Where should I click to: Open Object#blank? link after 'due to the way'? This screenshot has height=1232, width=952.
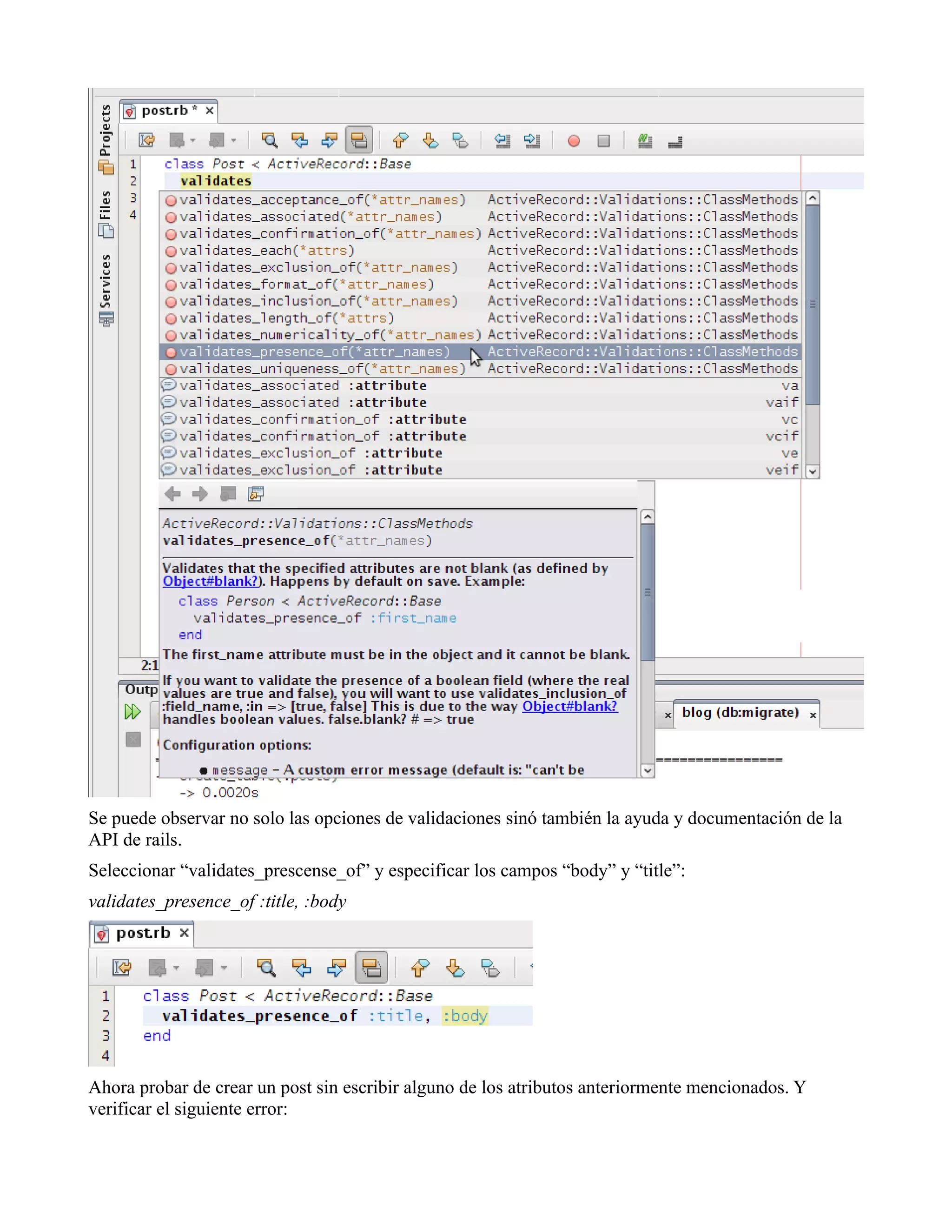(x=569, y=707)
